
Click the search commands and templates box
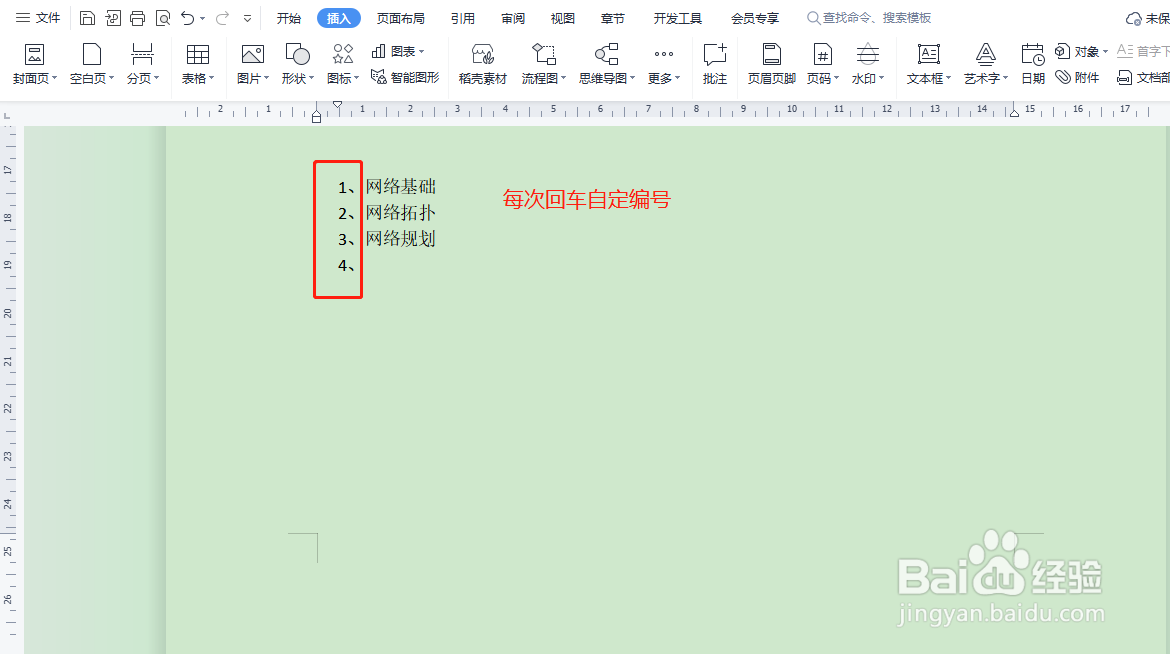tap(869, 18)
